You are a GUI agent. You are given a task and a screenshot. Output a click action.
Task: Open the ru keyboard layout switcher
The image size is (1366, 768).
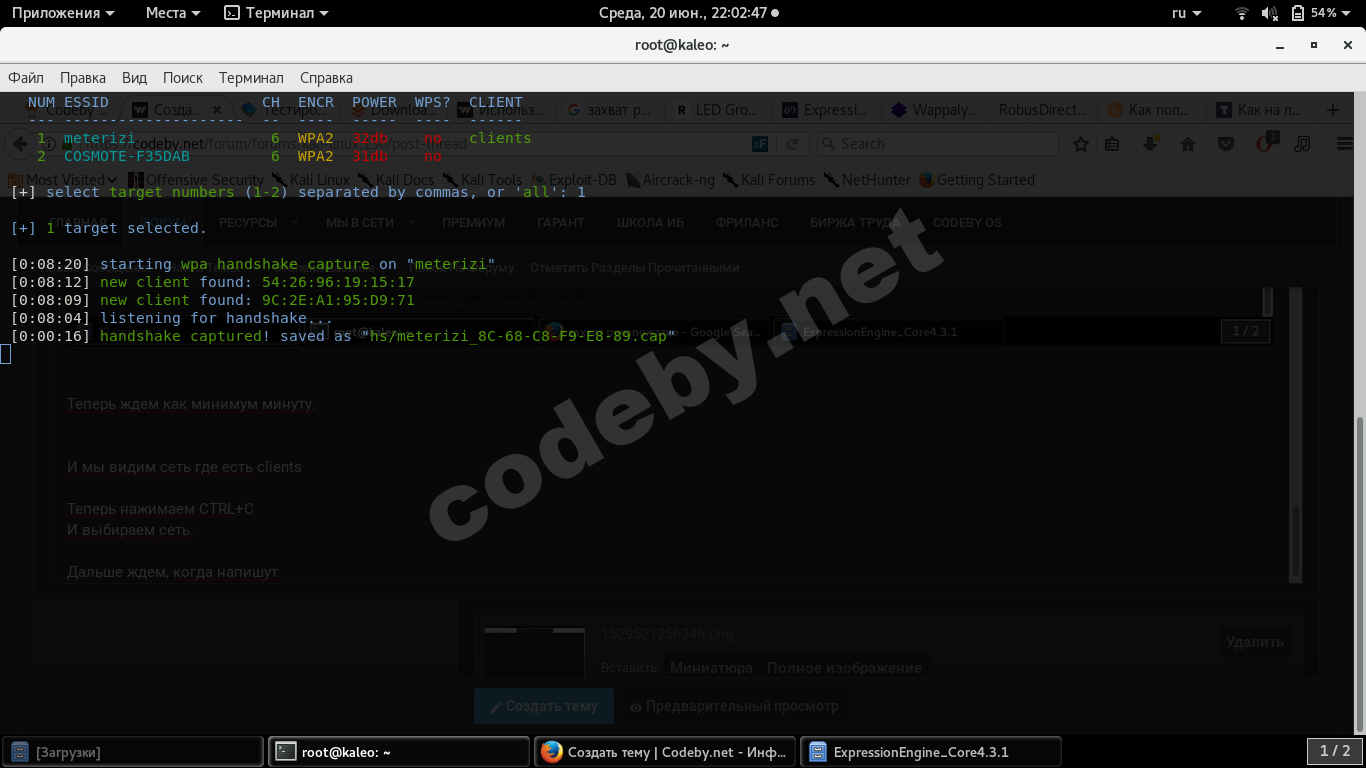(1185, 13)
